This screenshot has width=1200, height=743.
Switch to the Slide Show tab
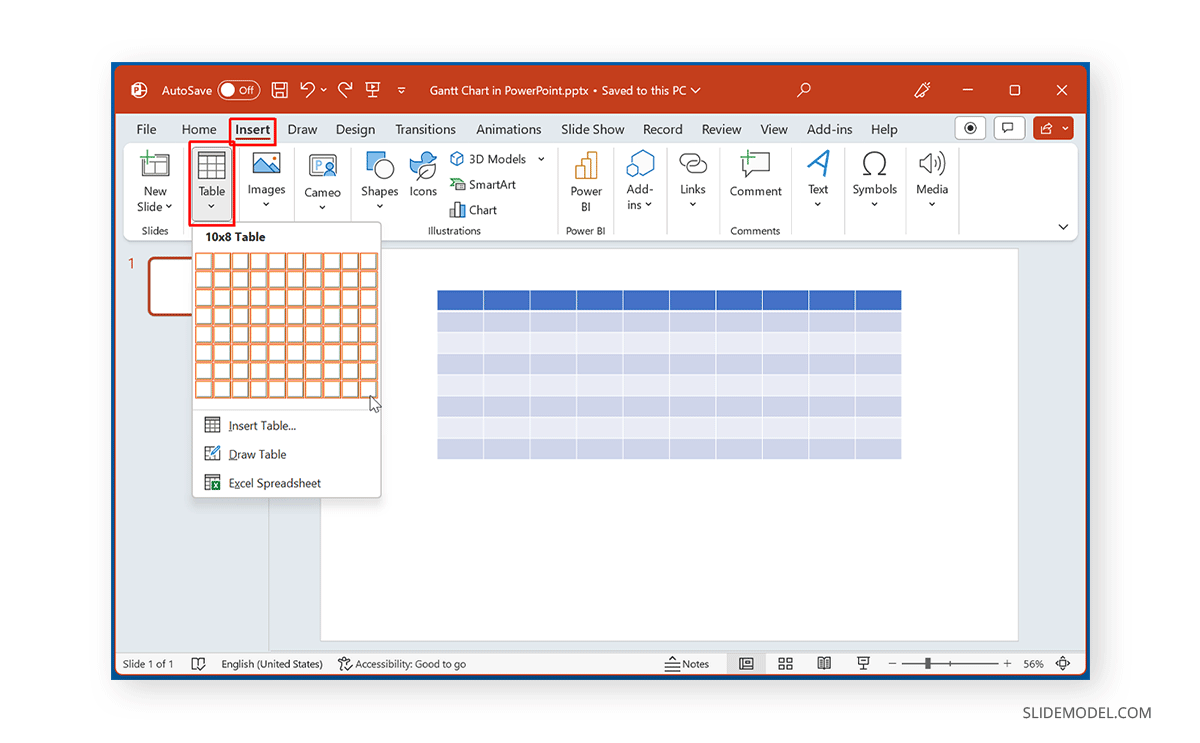592,129
